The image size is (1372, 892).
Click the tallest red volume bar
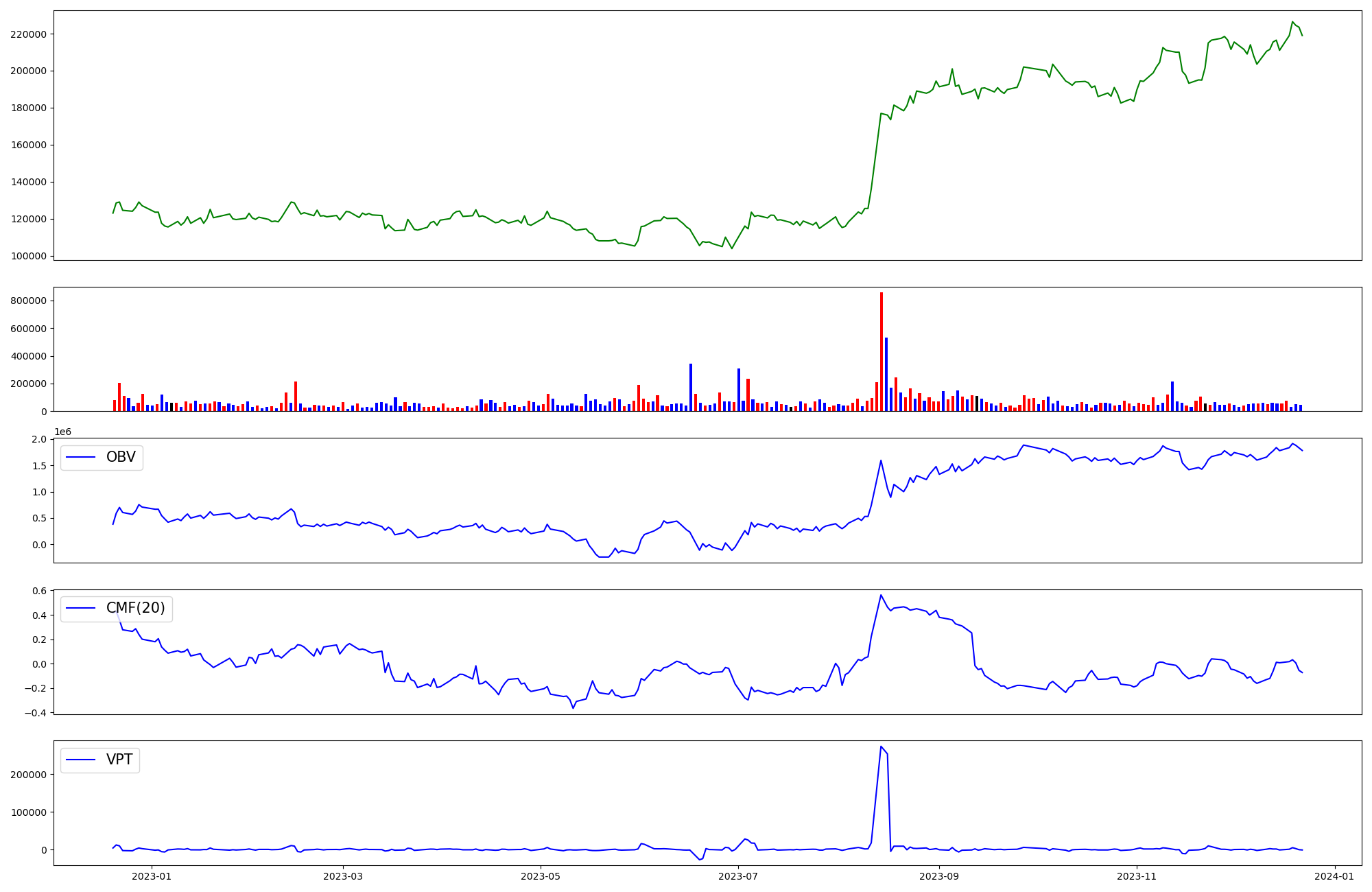pyautogui.click(x=882, y=351)
